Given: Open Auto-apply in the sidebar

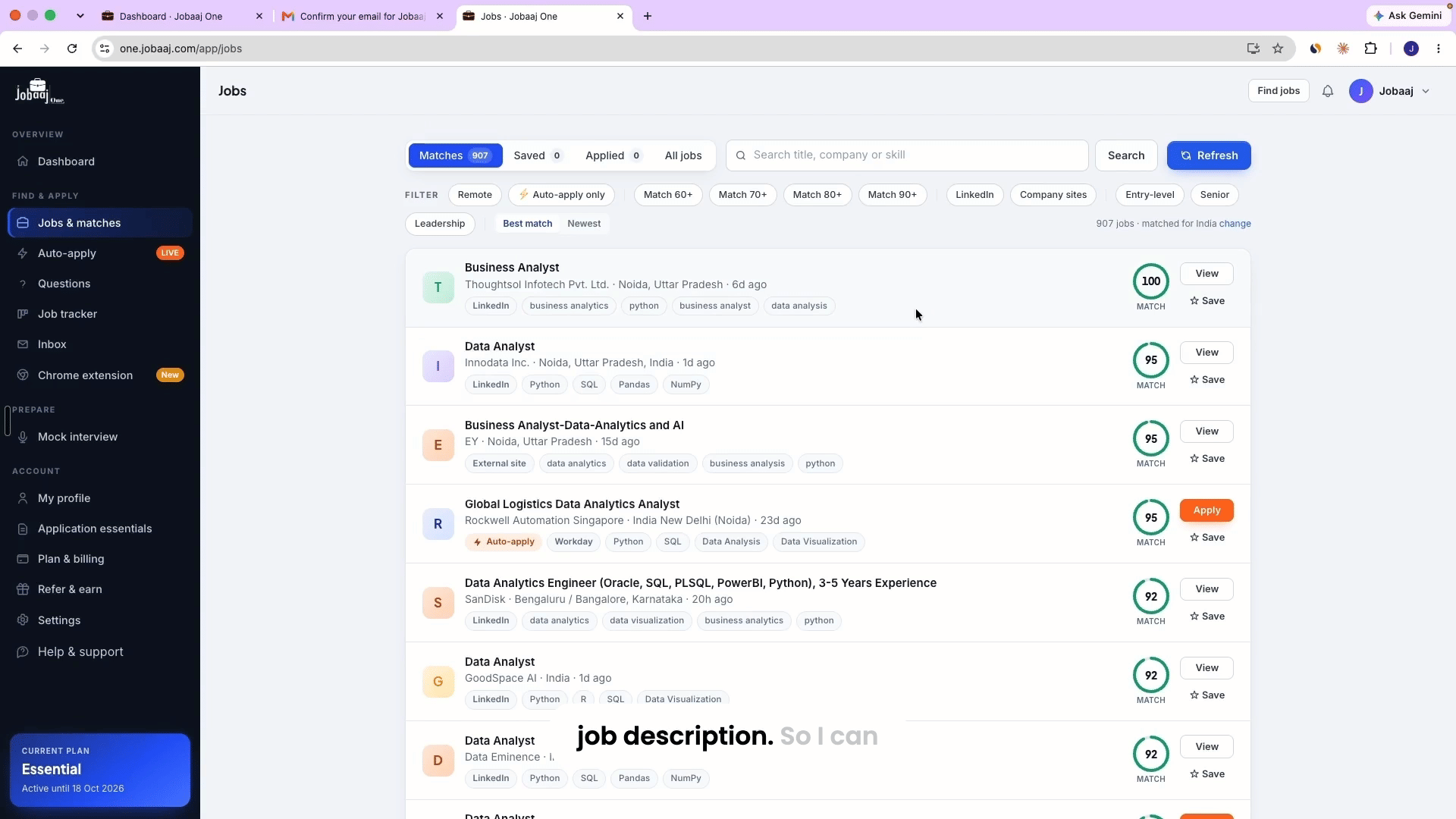Looking at the screenshot, I should (x=99, y=253).
